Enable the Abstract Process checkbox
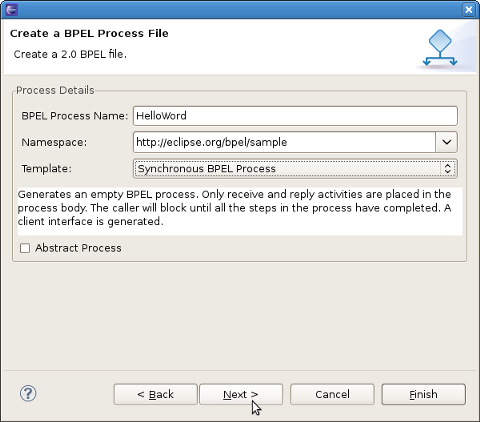 [25, 248]
